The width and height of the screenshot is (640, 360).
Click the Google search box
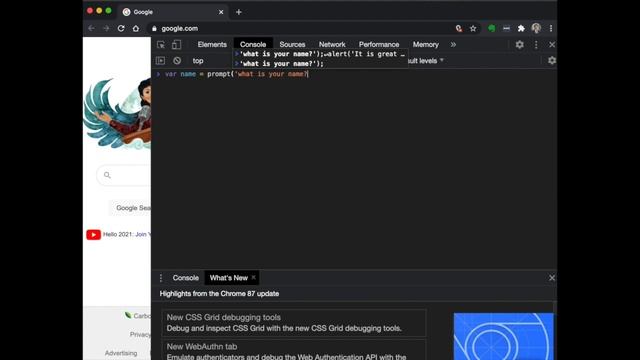point(124,175)
